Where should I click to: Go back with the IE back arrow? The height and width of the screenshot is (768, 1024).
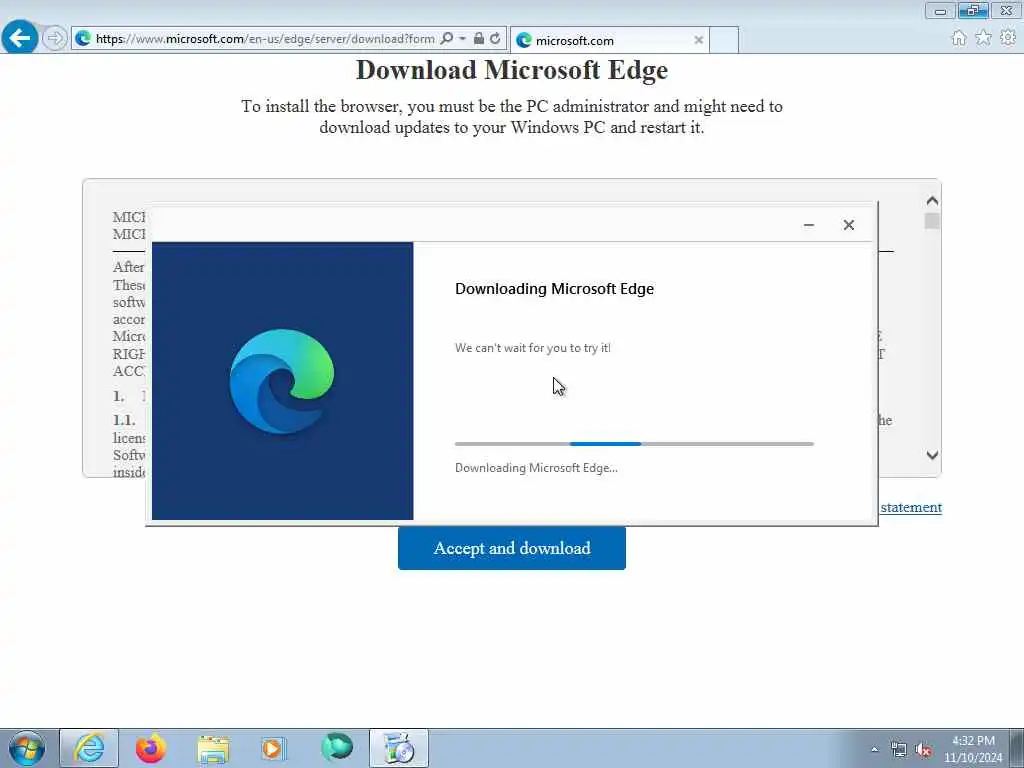pyautogui.click(x=20, y=38)
